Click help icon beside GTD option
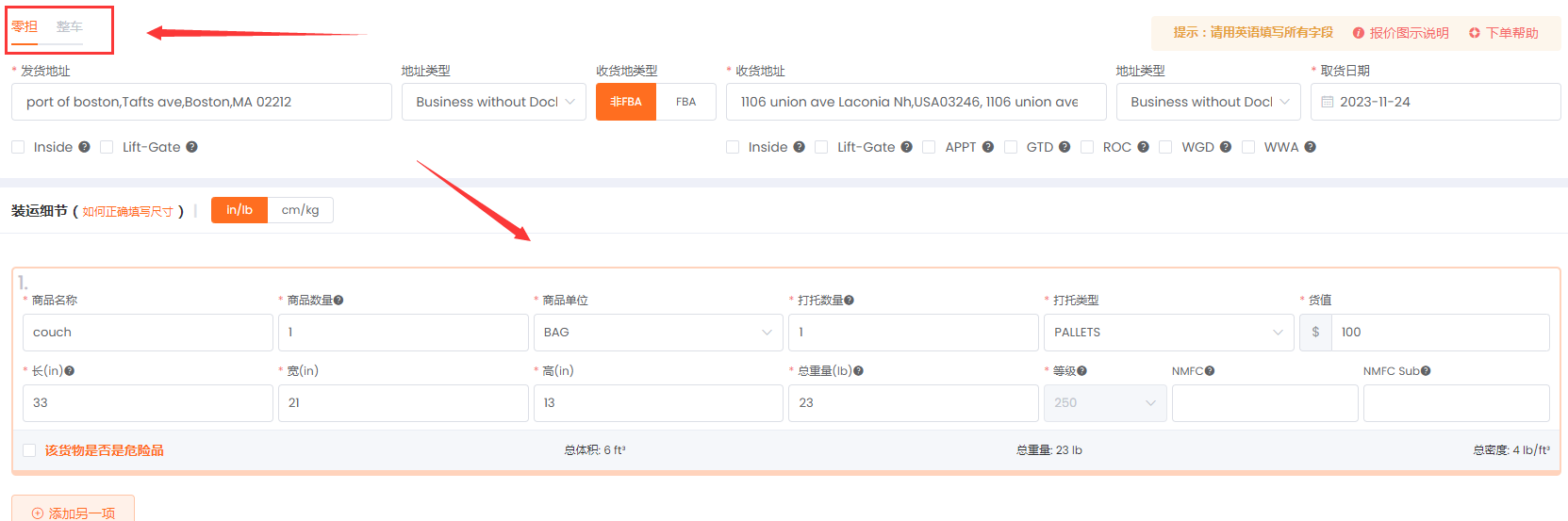 point(1064,147)
